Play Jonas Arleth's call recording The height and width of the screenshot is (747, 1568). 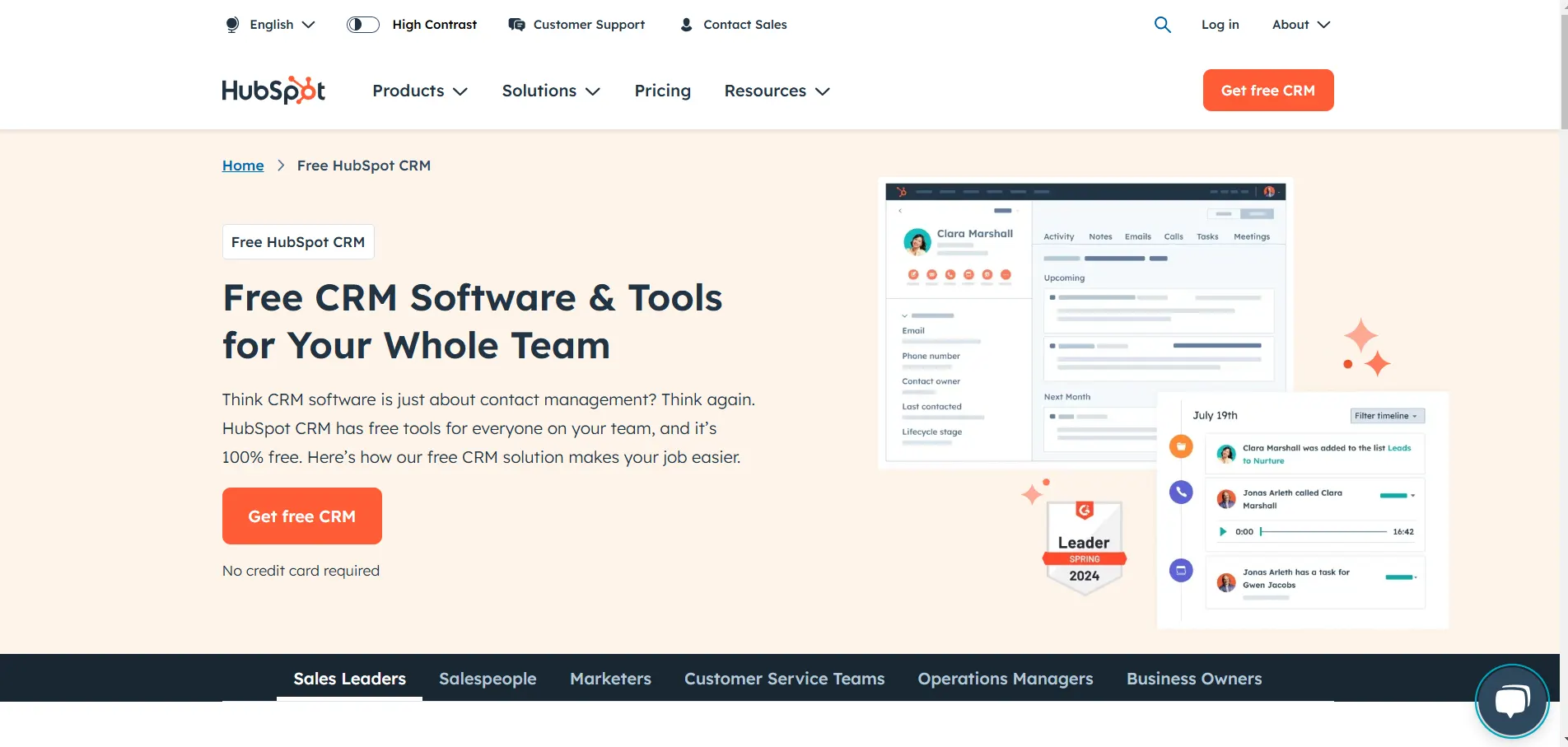1224,531
